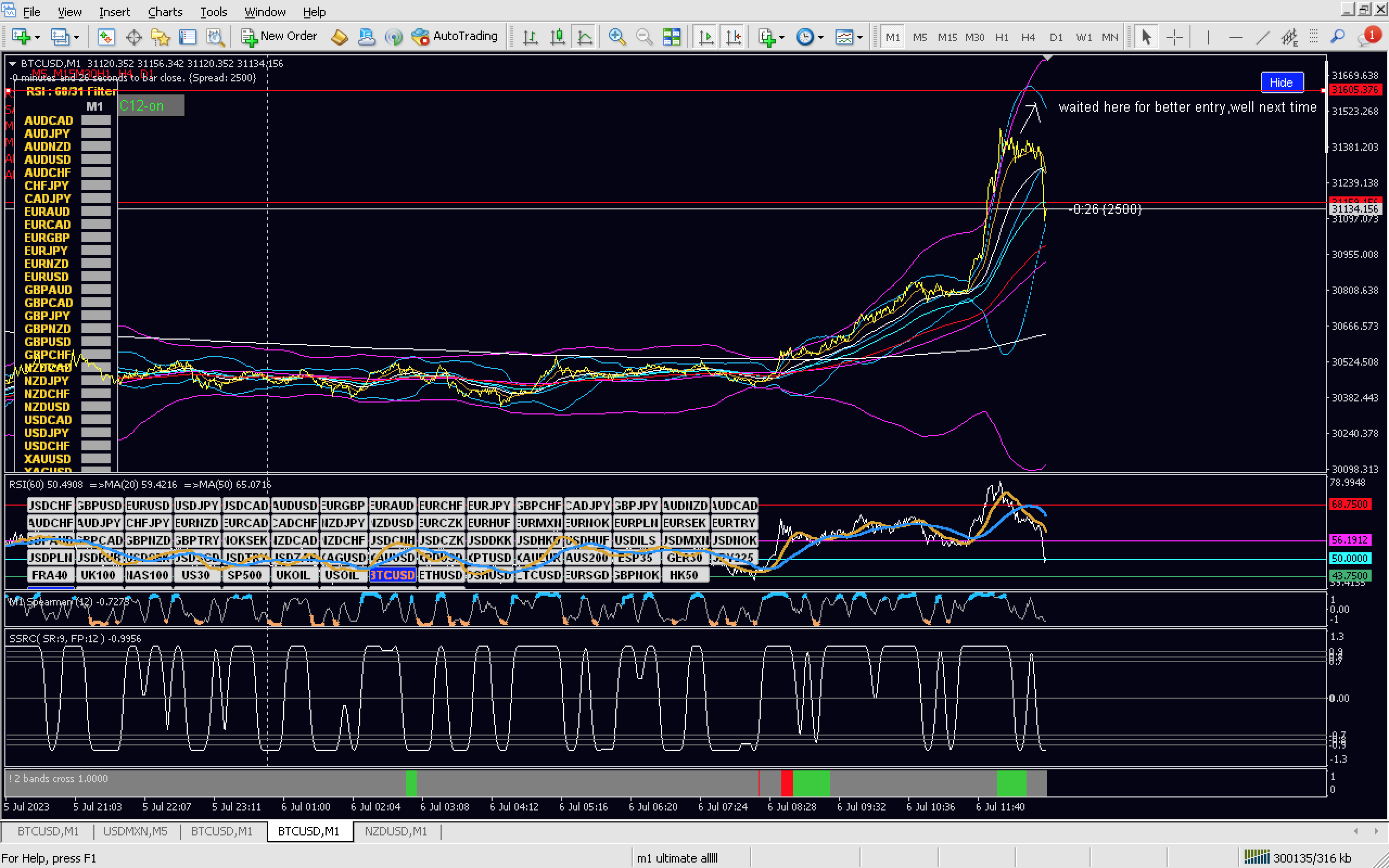This screenshot has height=868, width=1389.
Task: Open the Indicators list dropdown arrow
Action: point(782,38)
